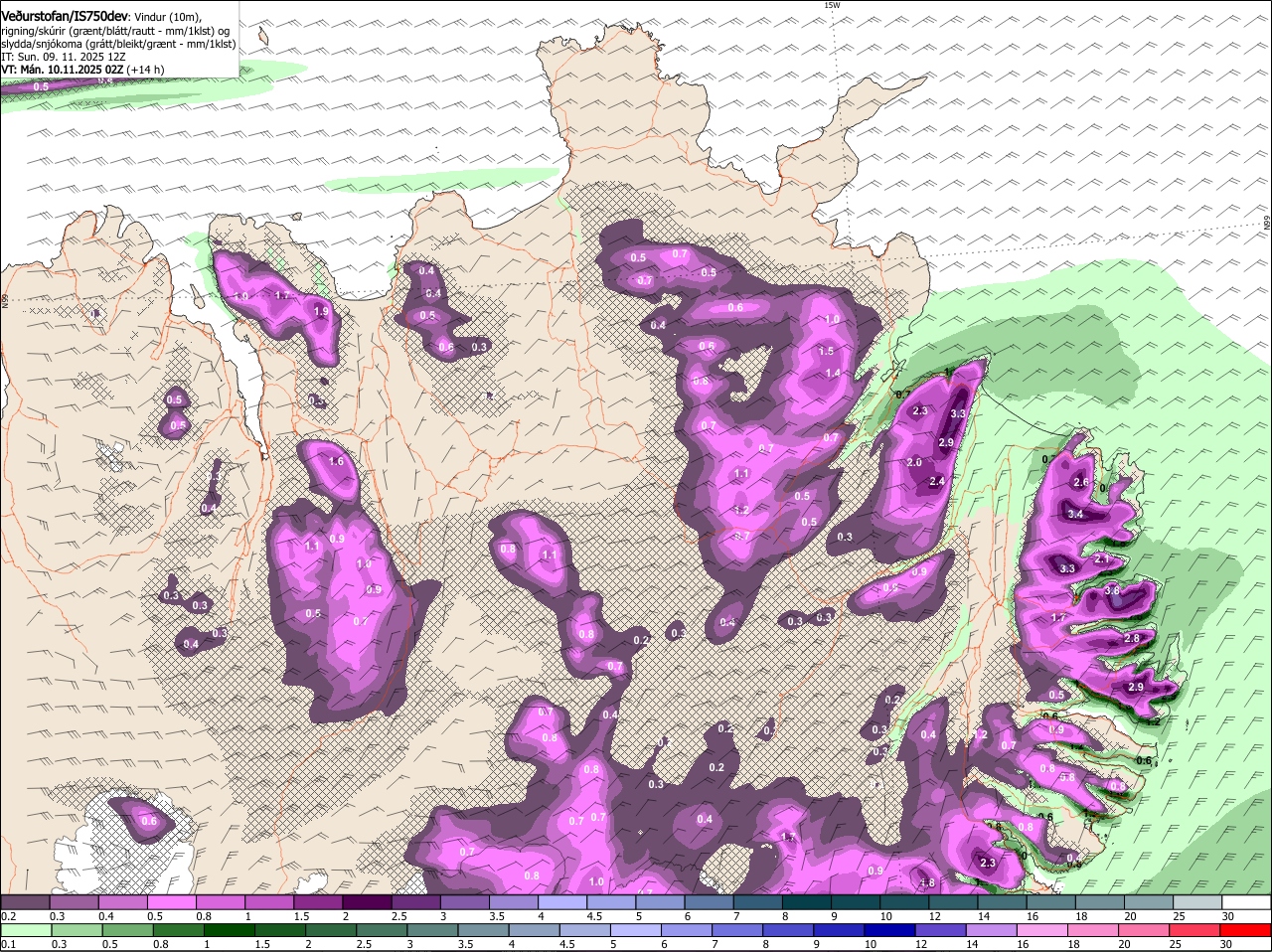The image size is (1272, 952).
Task: Pick the darkest purple 2 swatch in upper legend
Action: click(367, 902)
